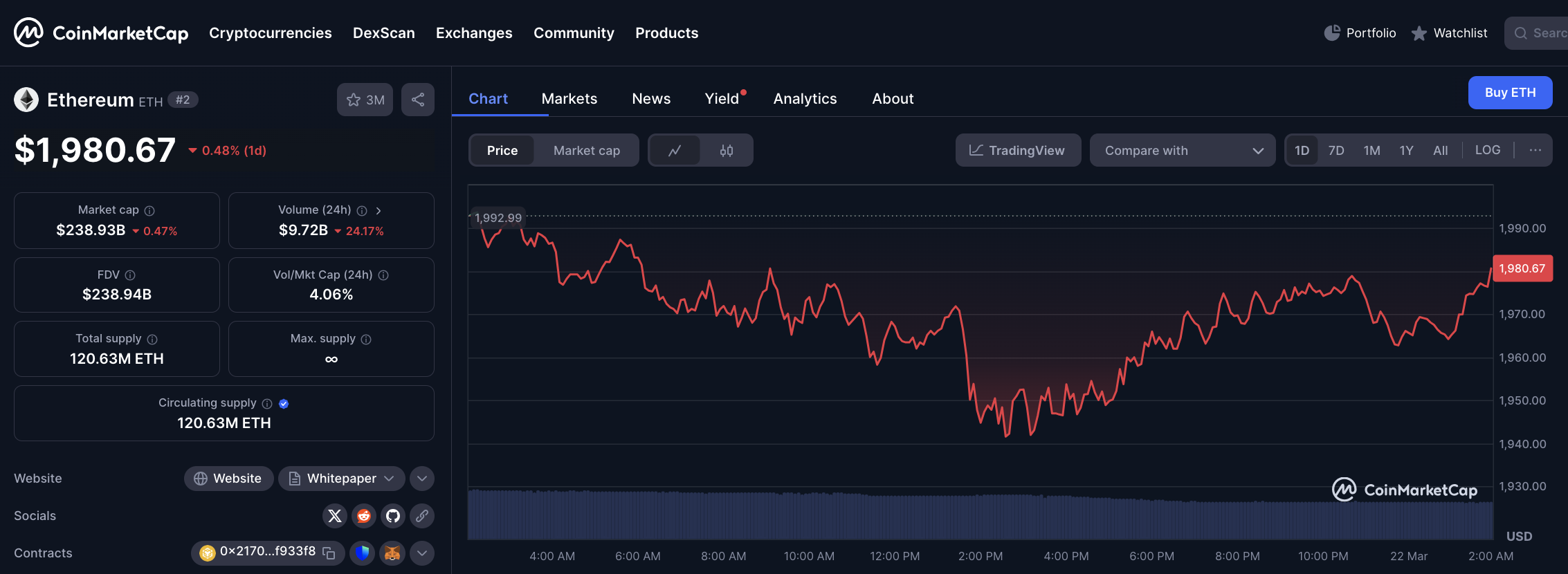
Task: Set chart range to 1D
Action: click(x=1302, y=150)
